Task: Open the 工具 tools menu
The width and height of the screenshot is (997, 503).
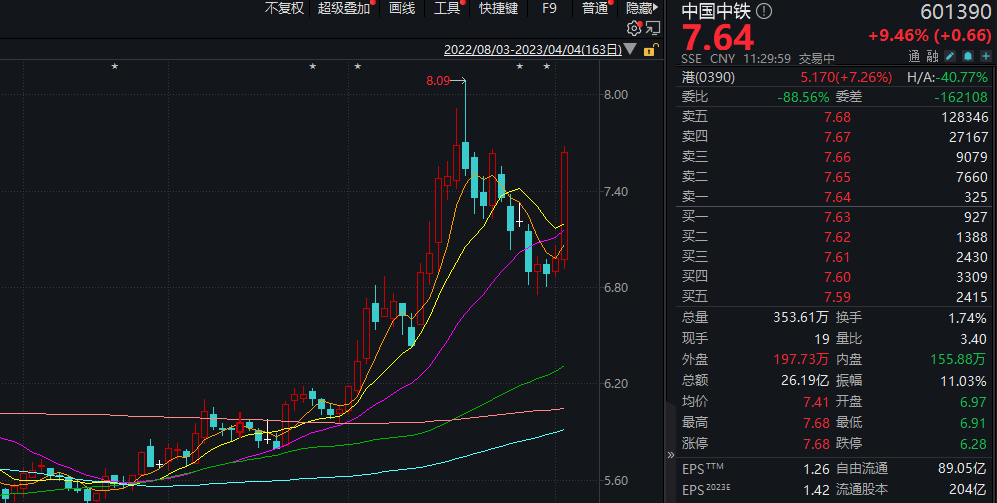Action: point(447,8)
